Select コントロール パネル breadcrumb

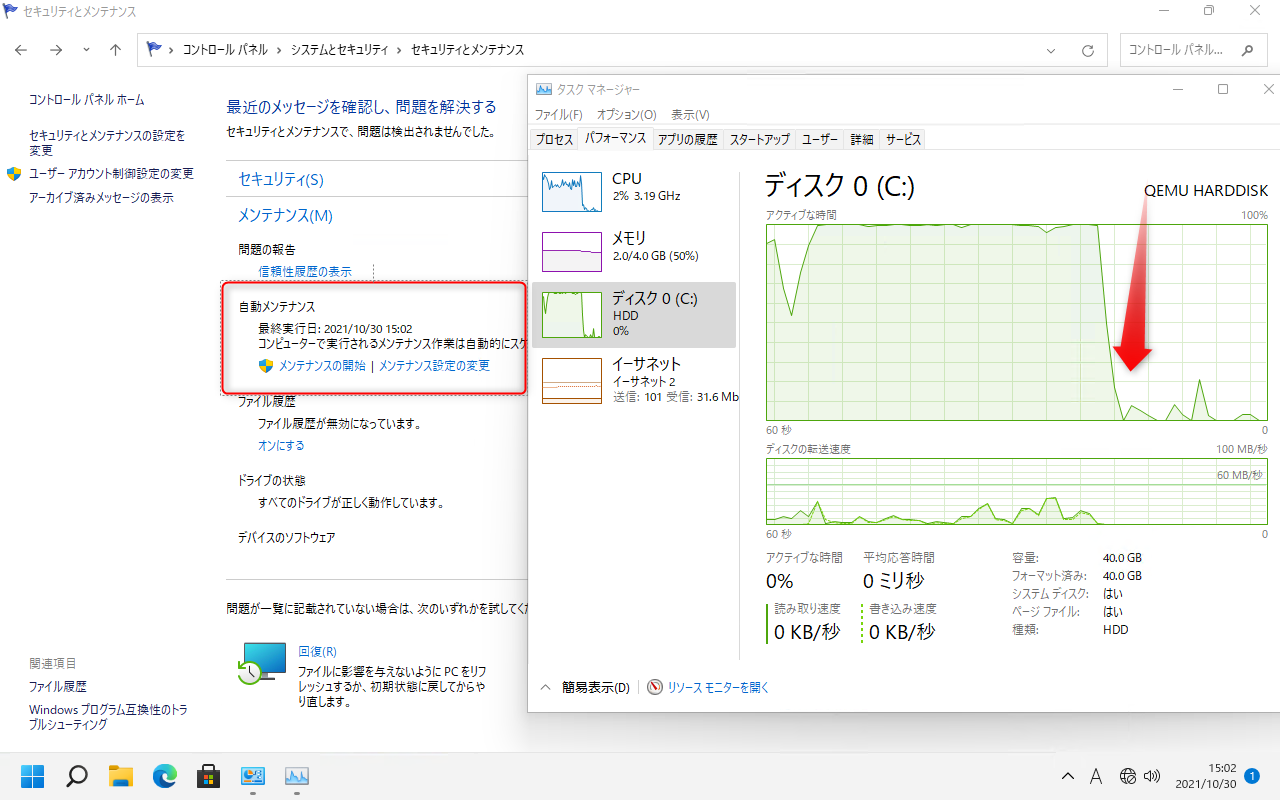(x=225, y=50)
